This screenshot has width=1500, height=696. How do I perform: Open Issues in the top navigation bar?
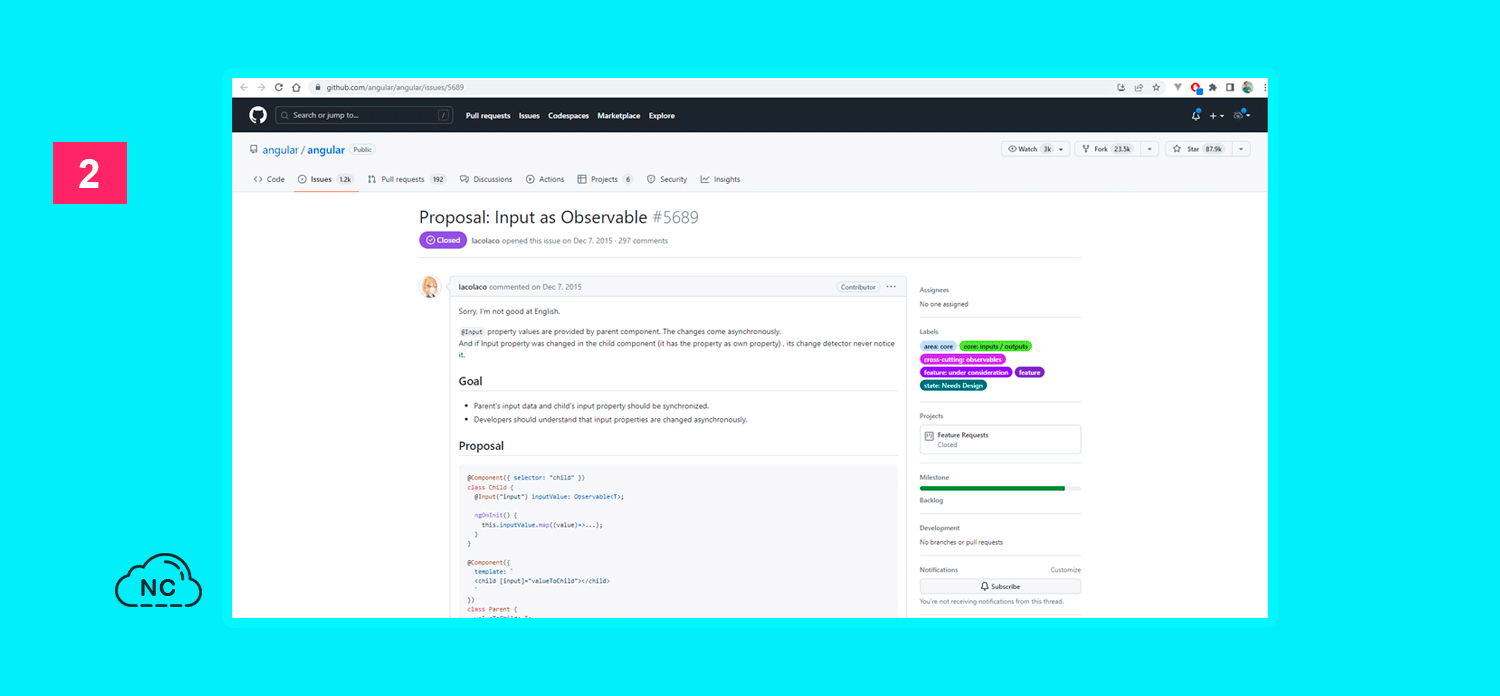point(529,116)
